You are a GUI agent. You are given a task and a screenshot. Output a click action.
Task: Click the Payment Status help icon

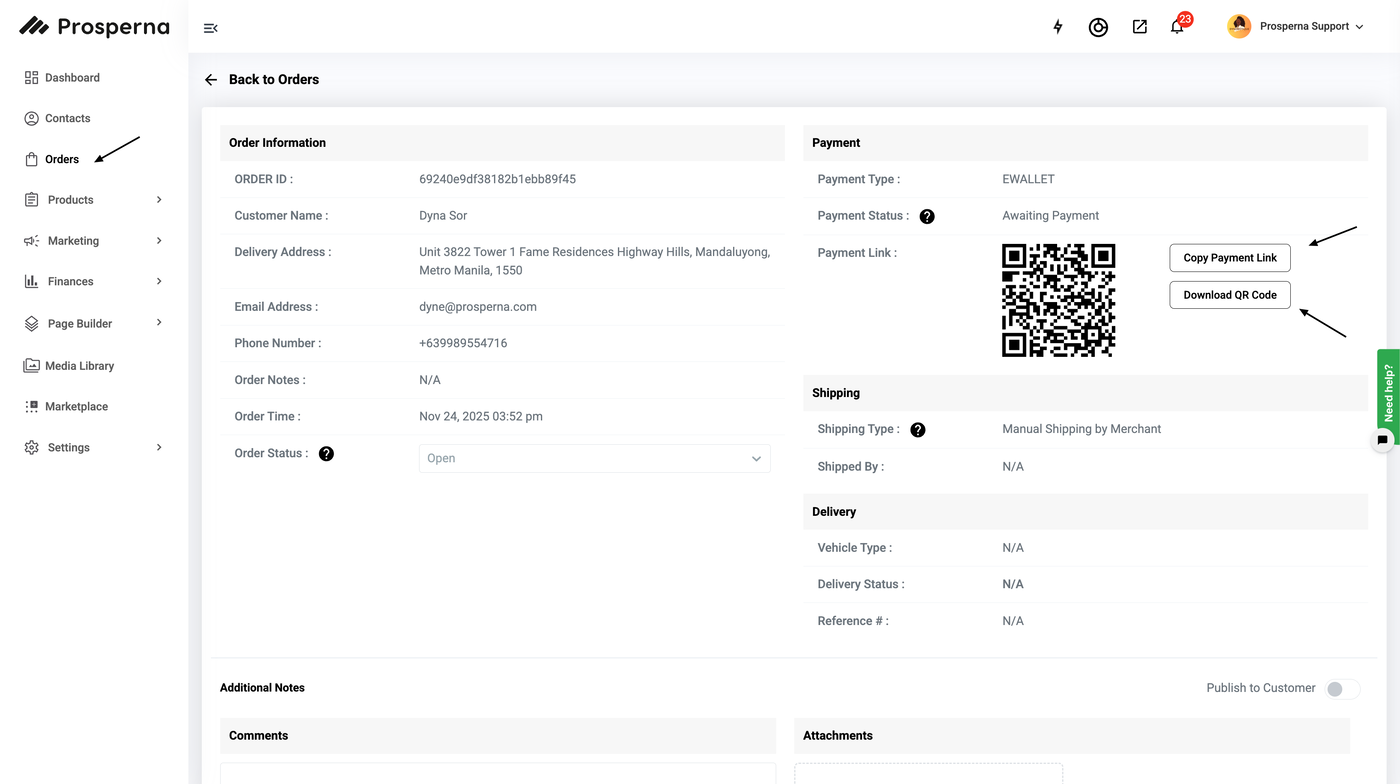click(927, 216)
